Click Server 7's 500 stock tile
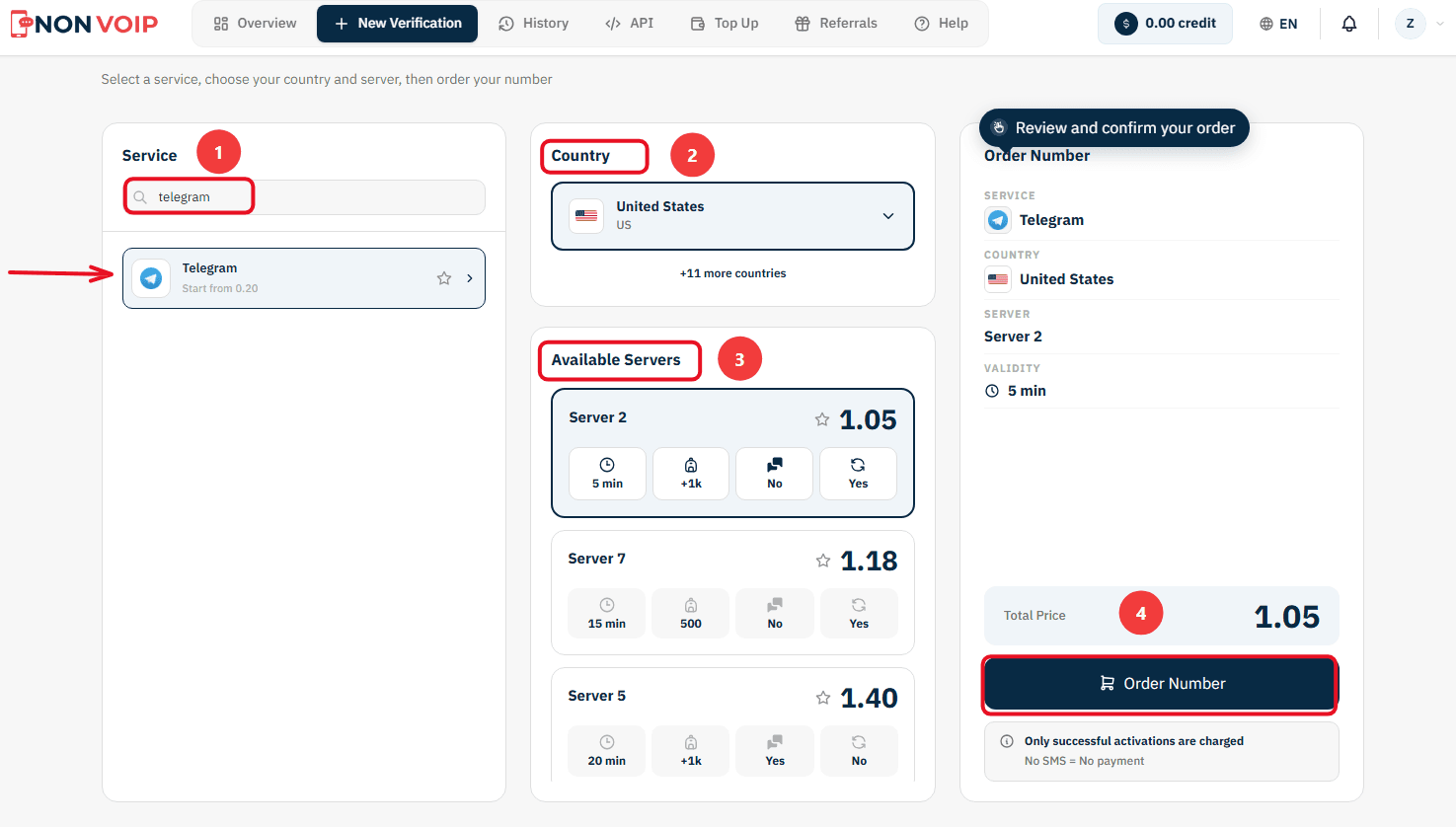 [691, 614]
